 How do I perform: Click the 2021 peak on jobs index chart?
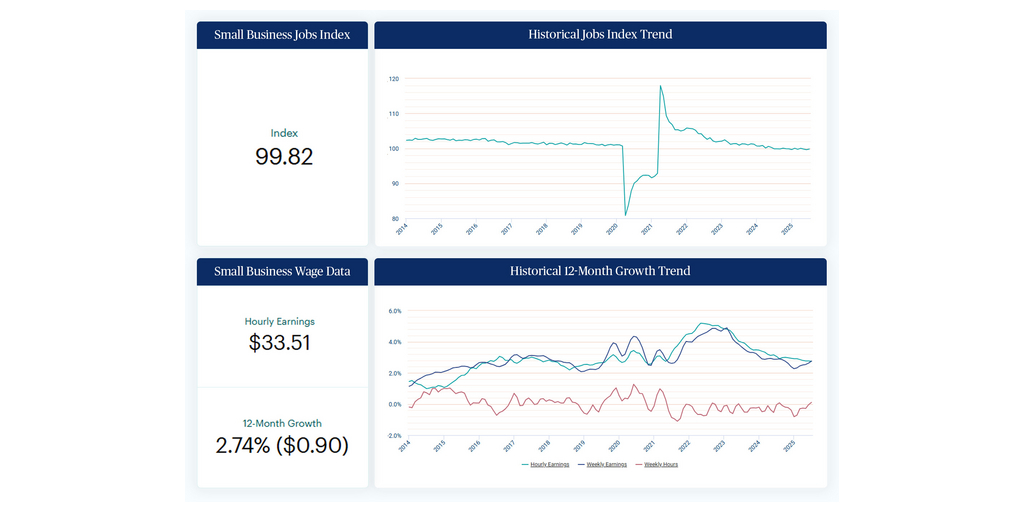point(660,86)
